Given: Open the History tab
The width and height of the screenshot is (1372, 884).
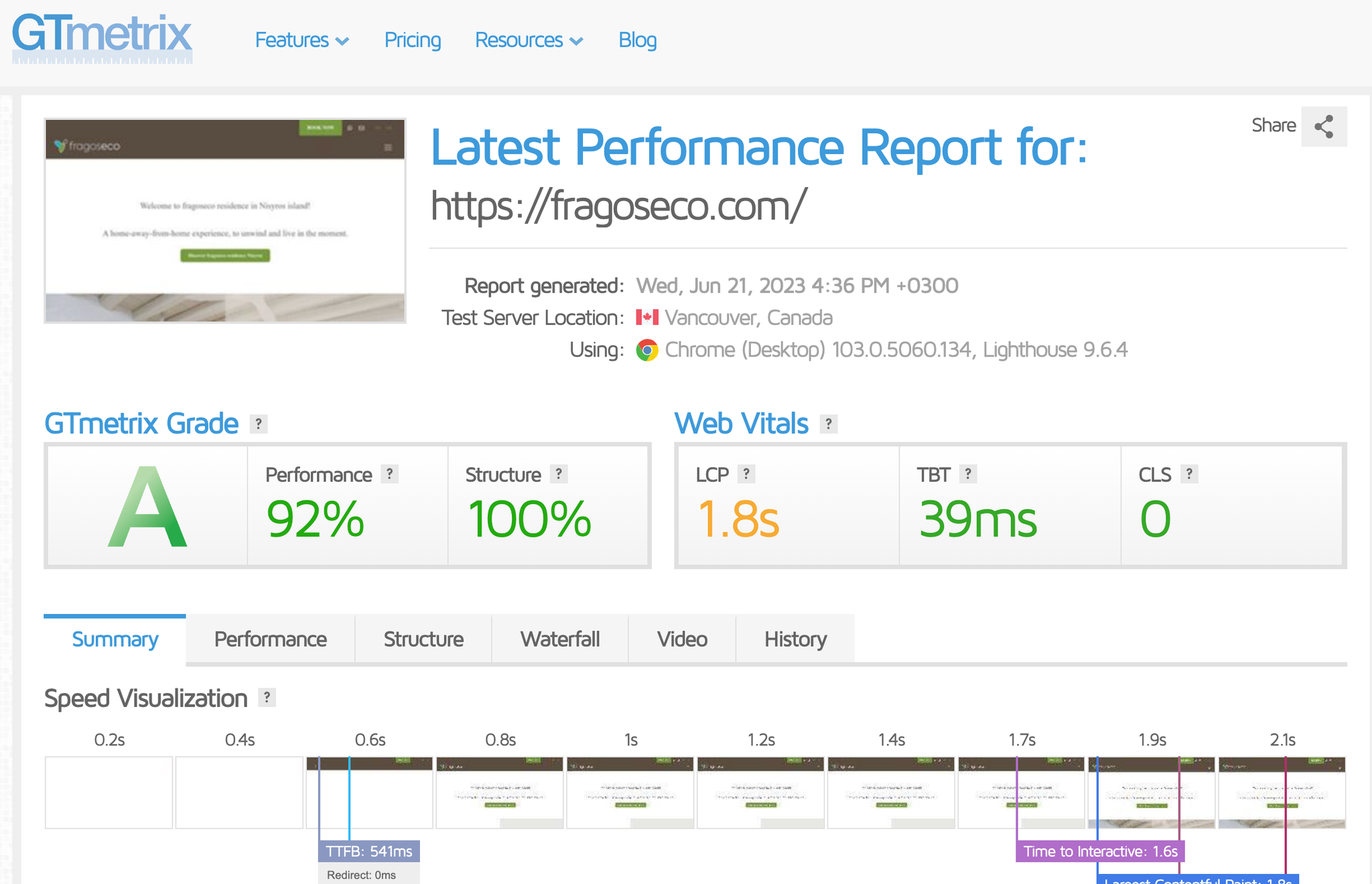Looking at the screenshot, I should (x=795, y=639).
